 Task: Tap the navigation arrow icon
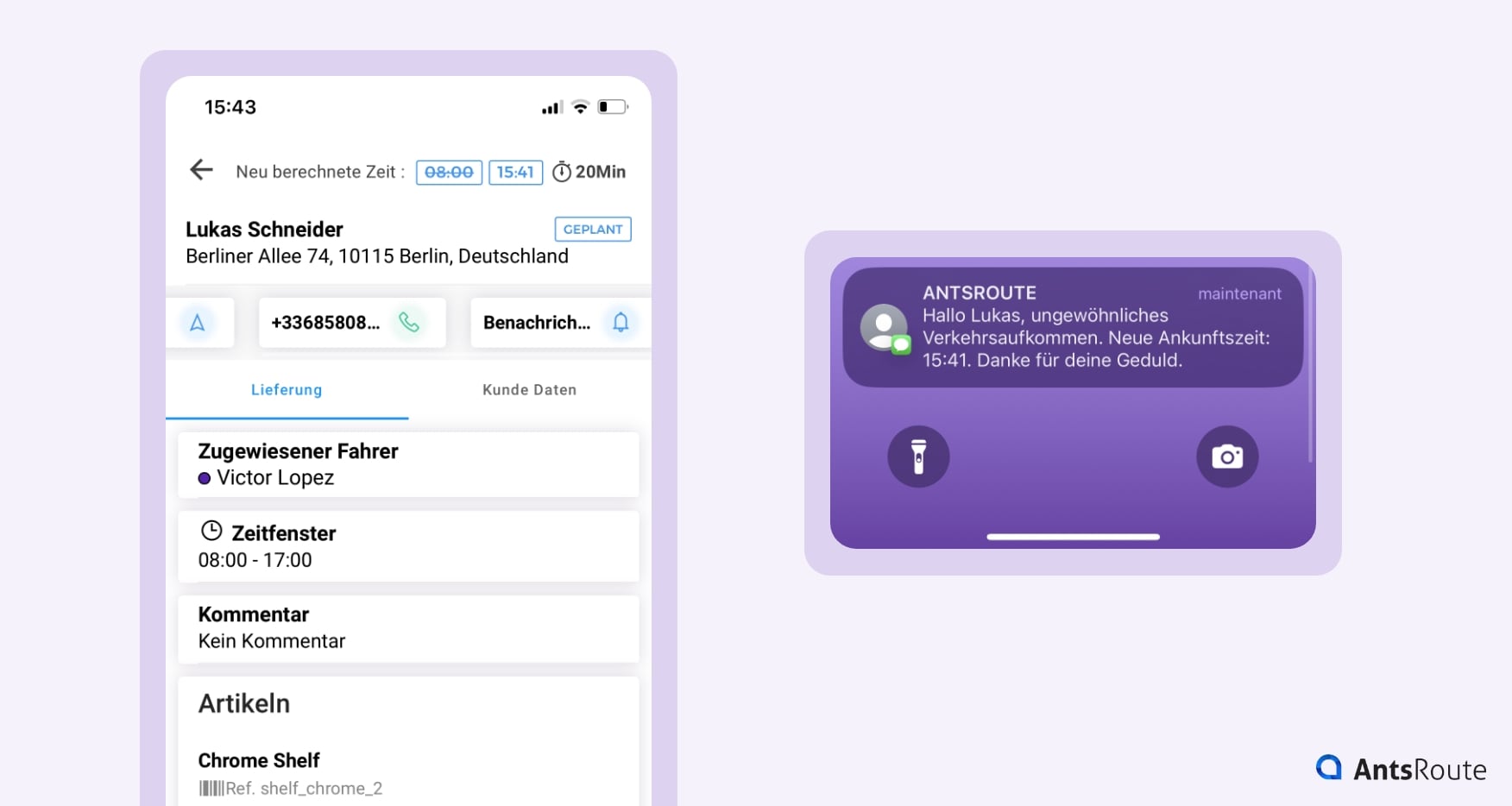(x=198, y=323)
